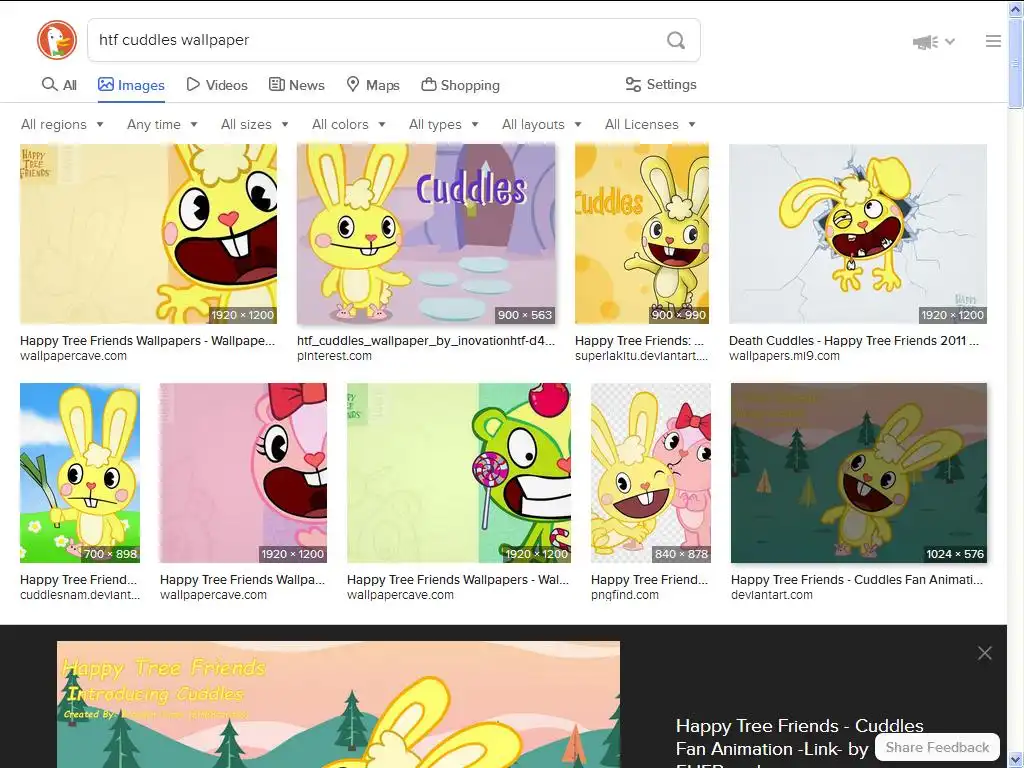The image size is (1024, 768).
Task: Open the 700 × 898 Cuddles thumbnail
Action: (x=80, y=473)
